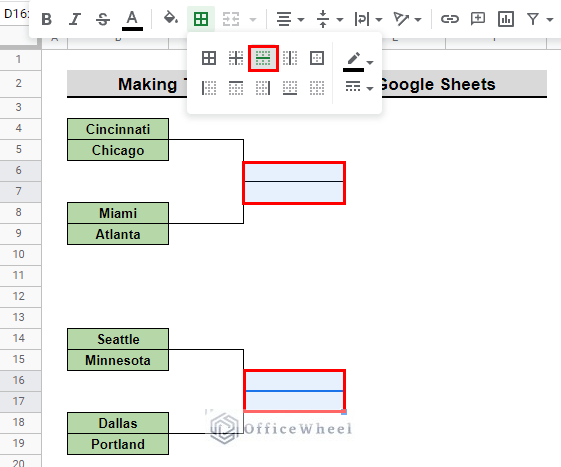The image size is (561, 467).
Task: Select the Portland cell
Action: pos(118,444)
